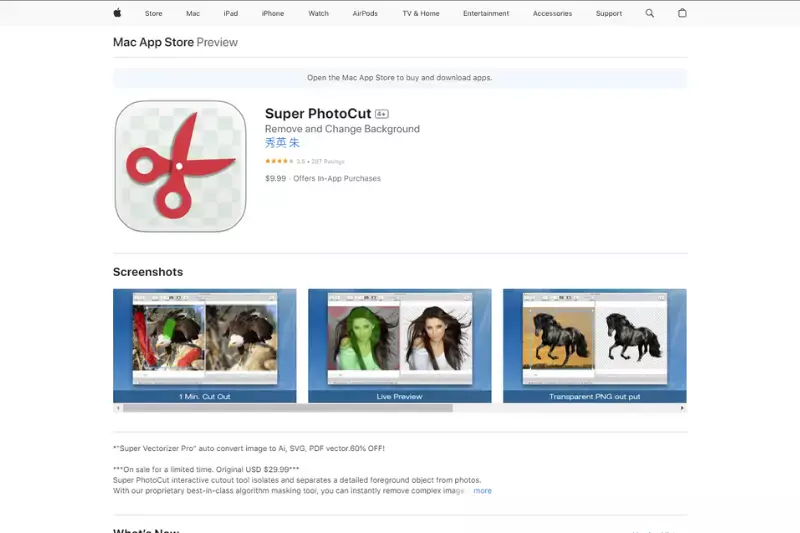
Task: Expand description with the more link
Action: click(x=482, y=491)
